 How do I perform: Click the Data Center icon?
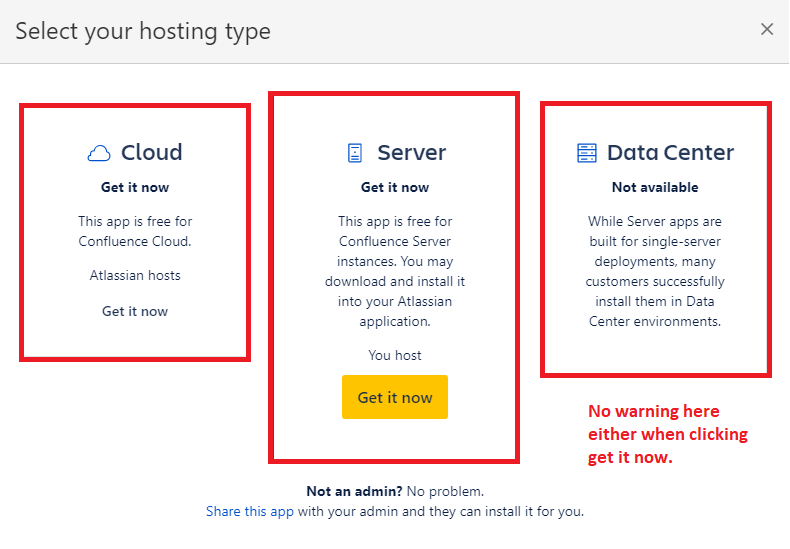586,153
